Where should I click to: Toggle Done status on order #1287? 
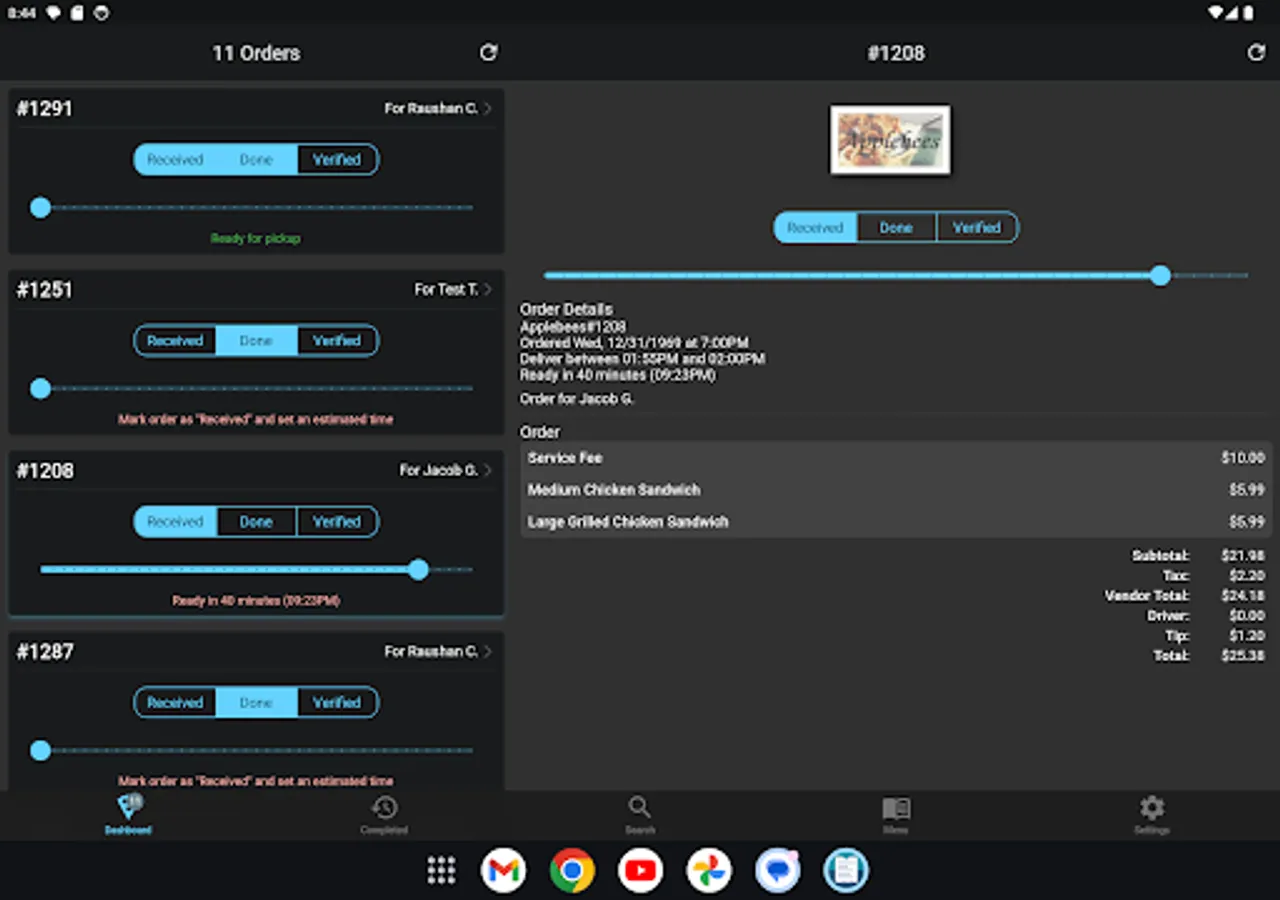point(256,702)
